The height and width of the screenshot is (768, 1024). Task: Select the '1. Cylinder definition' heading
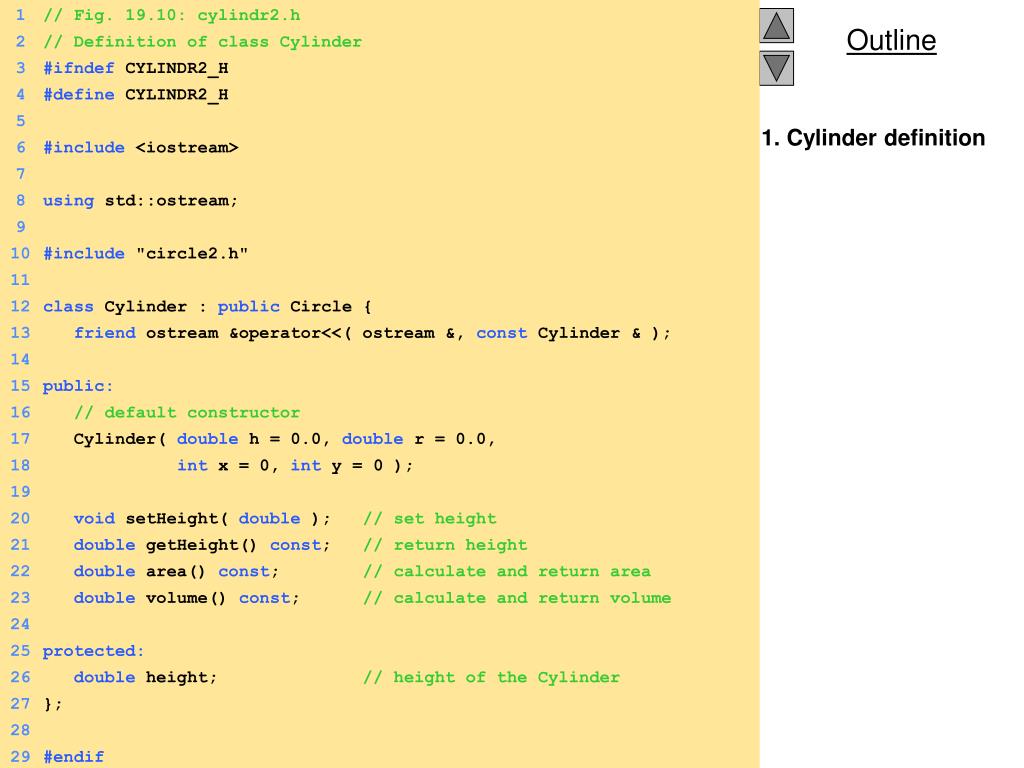873,138
